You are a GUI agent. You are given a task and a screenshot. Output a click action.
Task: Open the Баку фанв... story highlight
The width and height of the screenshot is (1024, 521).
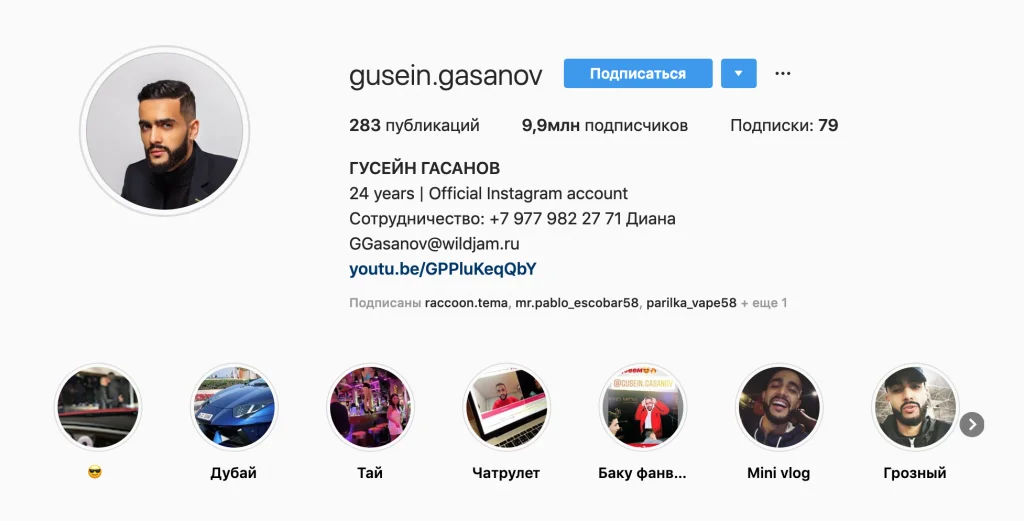pos(643,407)
